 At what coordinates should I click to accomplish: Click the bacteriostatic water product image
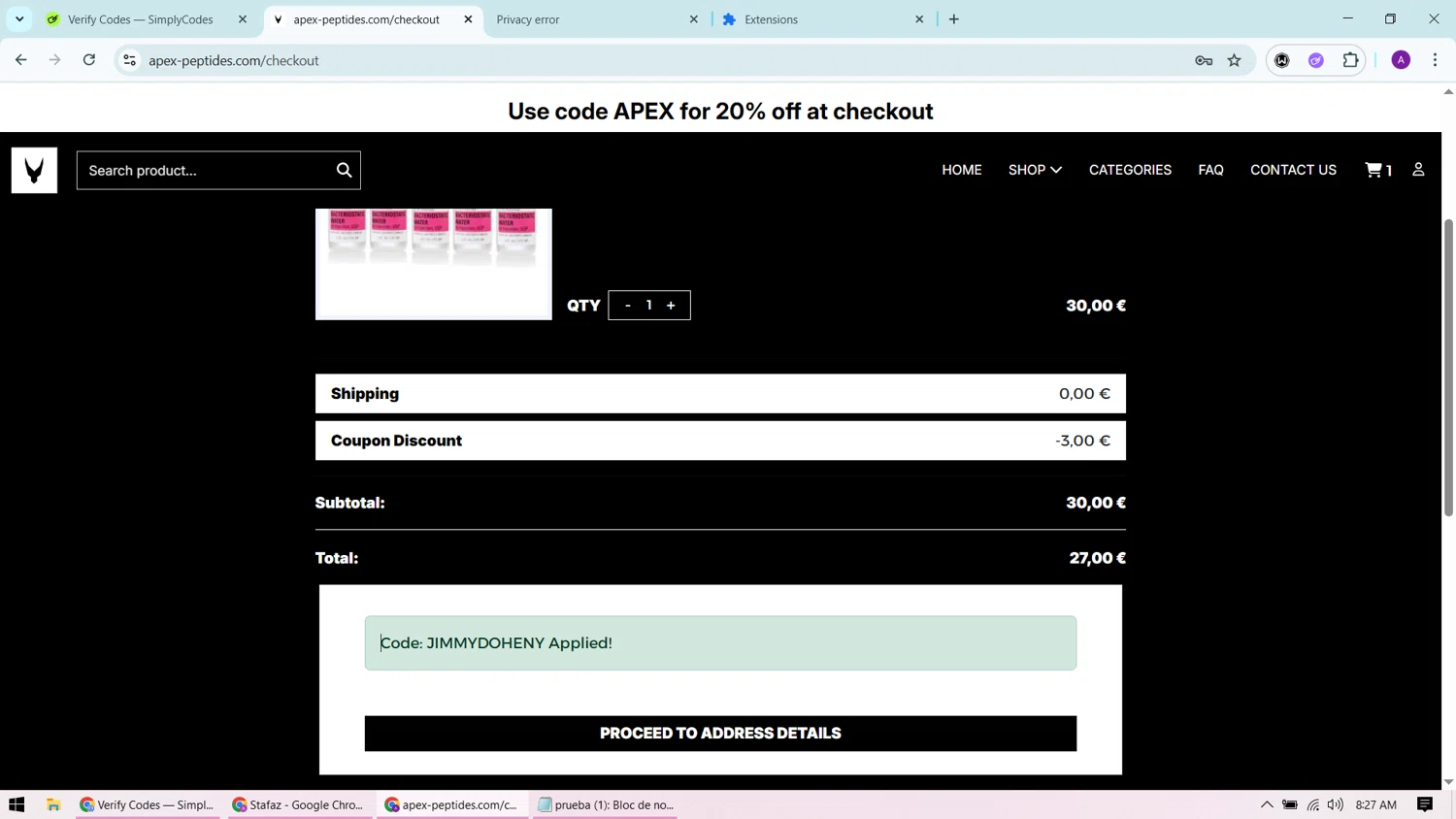[x=434, y=264]
